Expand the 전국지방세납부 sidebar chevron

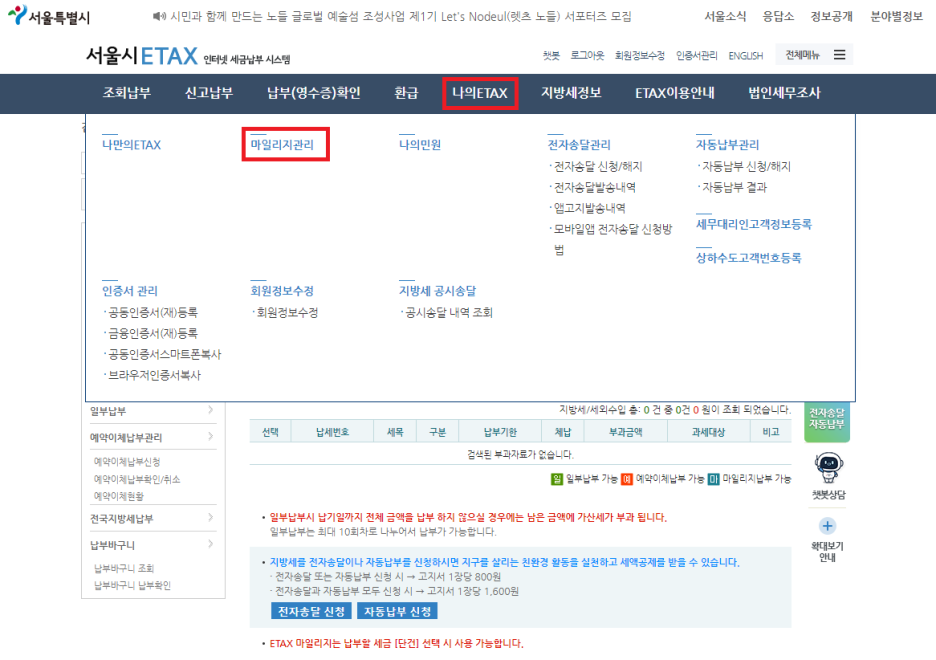211,517
